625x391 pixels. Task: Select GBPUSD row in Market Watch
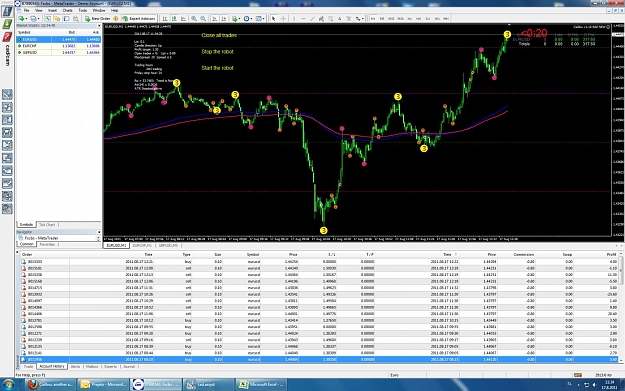click(x=59, y=52)
